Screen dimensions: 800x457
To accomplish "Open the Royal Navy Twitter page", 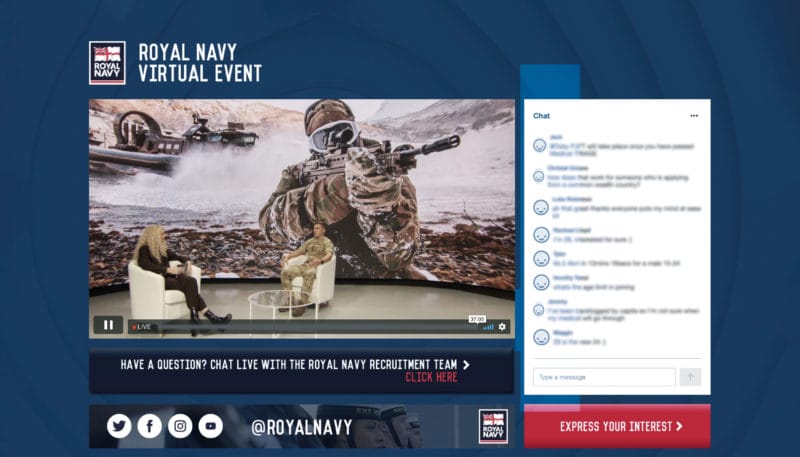I will (x=119, y=426).
